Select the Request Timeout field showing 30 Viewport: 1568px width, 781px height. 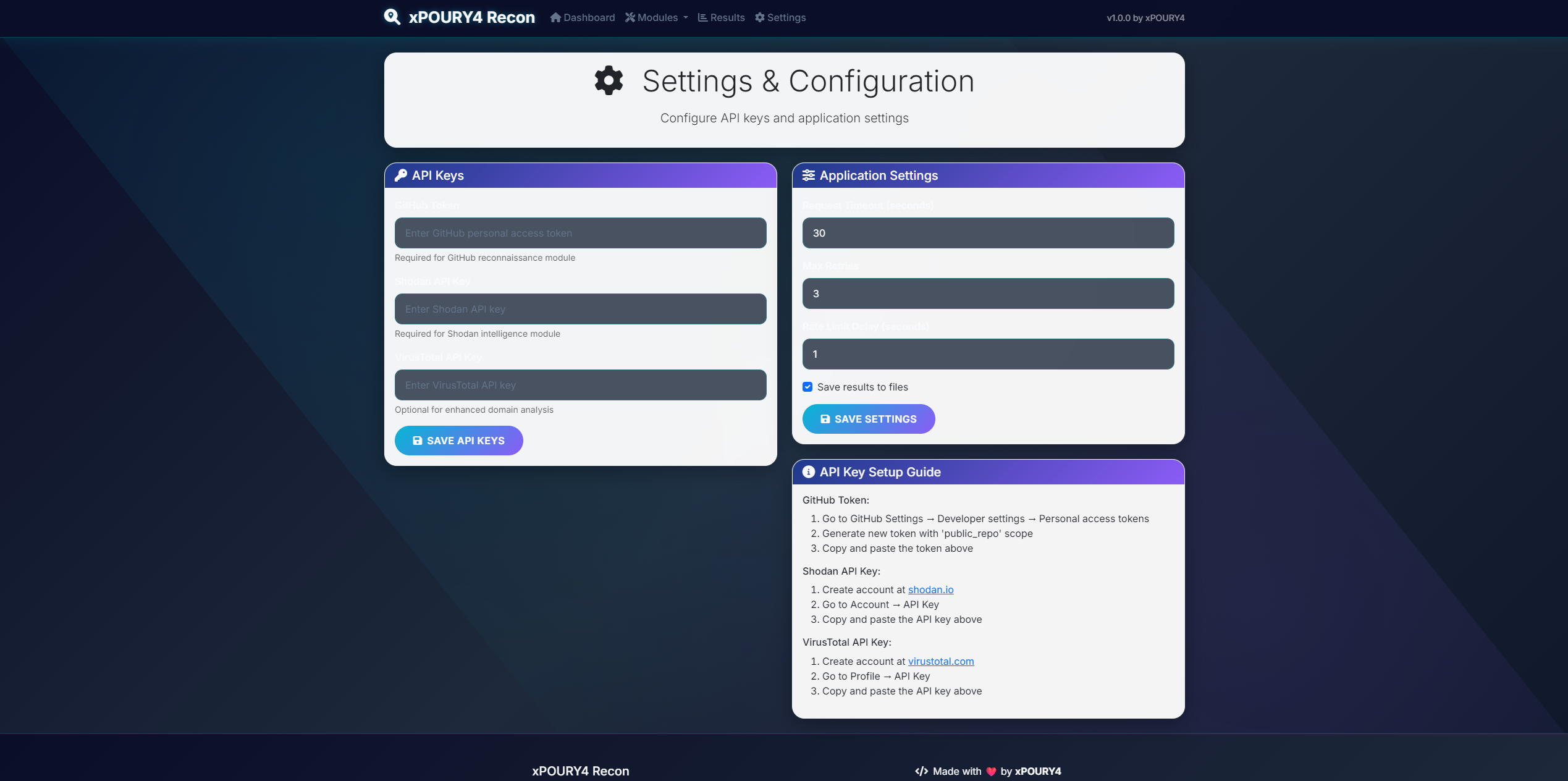[x=987, y=233]
